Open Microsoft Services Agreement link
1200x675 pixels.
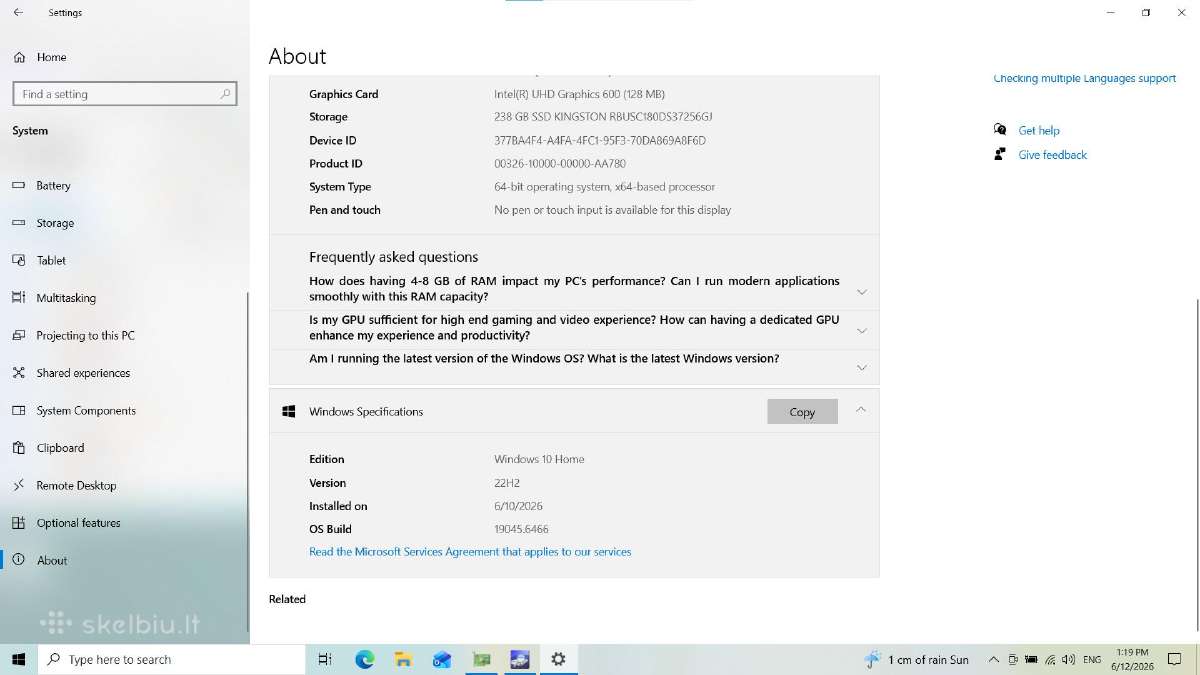[470, 552]
